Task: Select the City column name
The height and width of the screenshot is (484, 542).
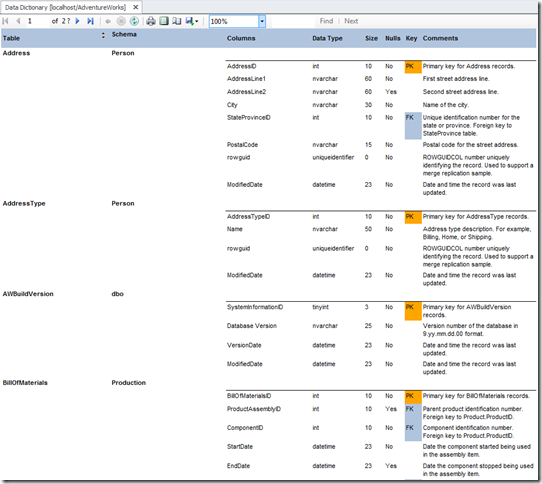Action: click(x=232, y=105)
